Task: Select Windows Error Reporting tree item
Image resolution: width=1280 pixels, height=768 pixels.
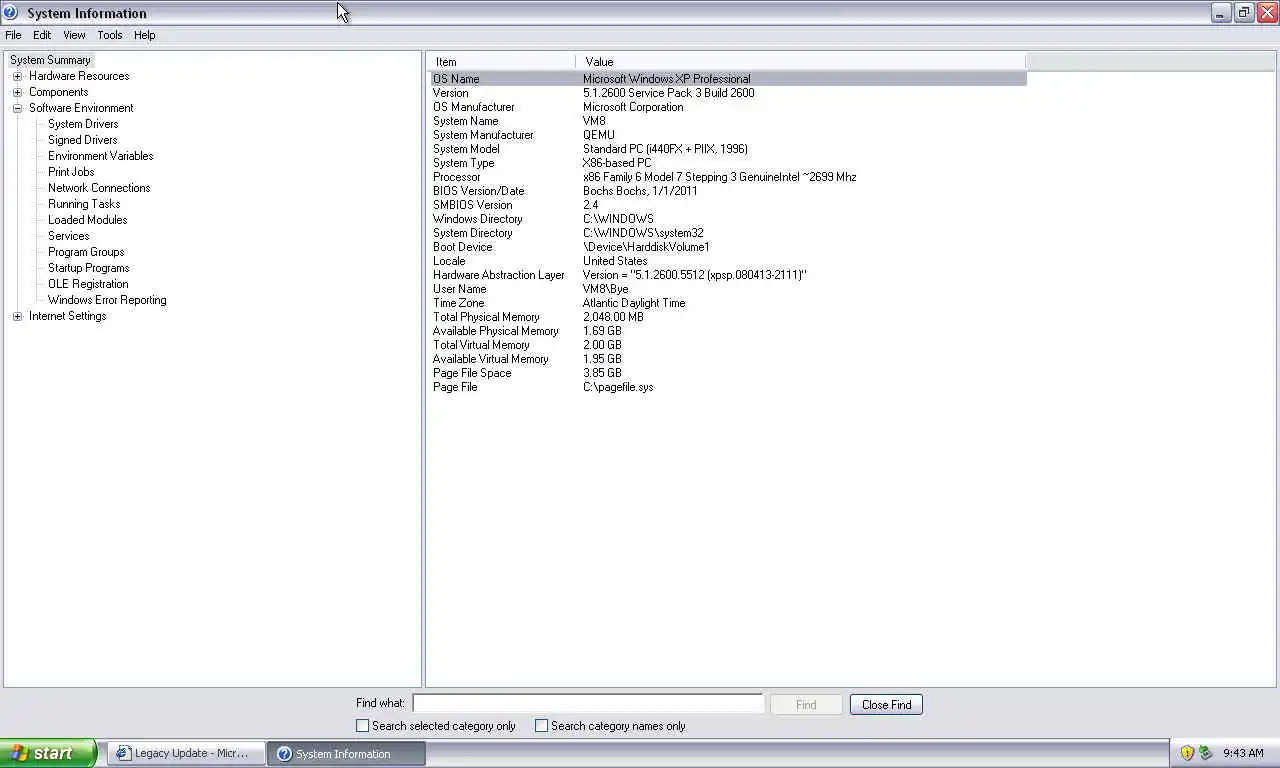Action: tap(107, 300)
